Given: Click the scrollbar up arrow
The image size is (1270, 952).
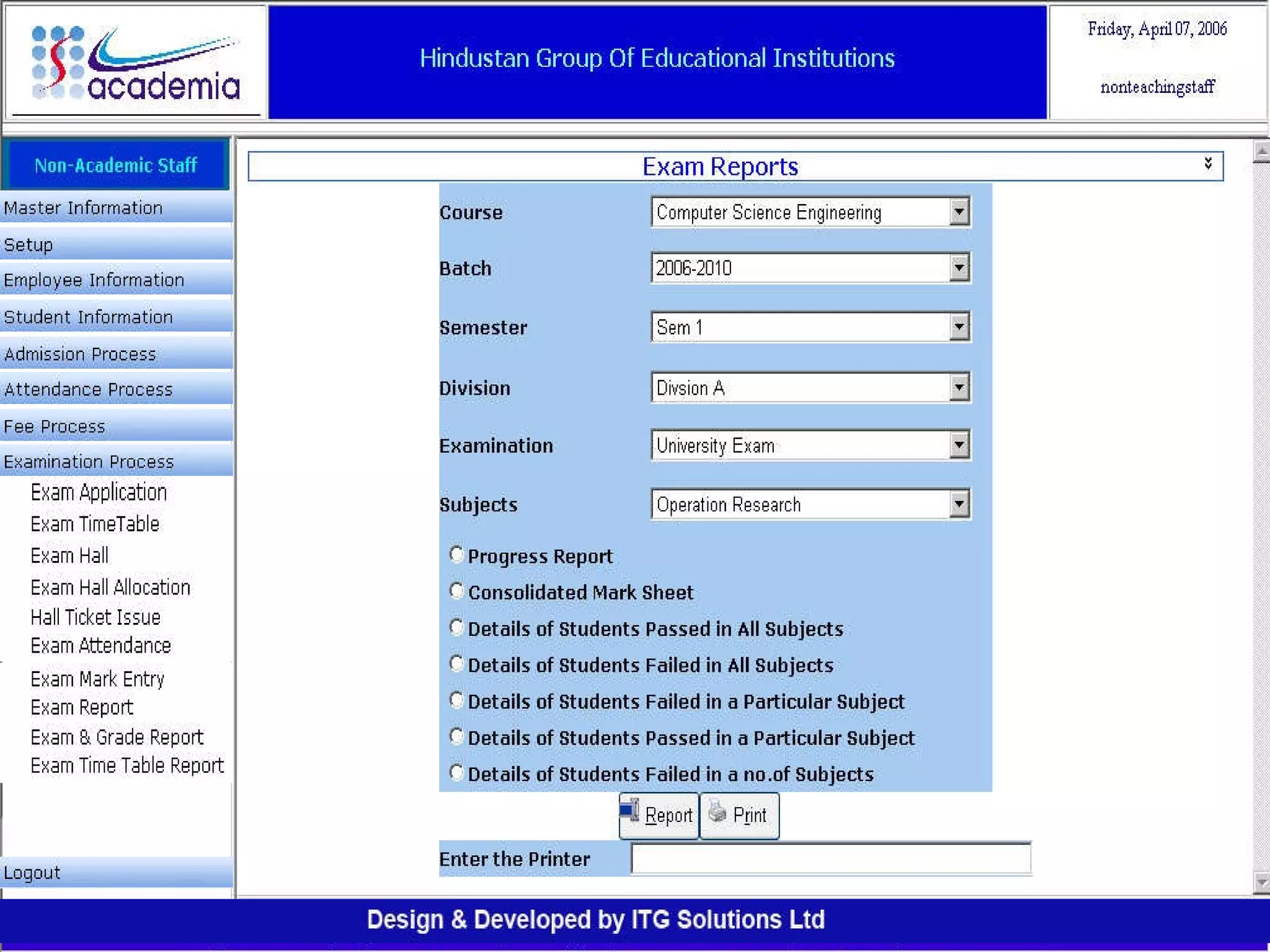Looking at the screenshot, I should tap(1261, 151).
